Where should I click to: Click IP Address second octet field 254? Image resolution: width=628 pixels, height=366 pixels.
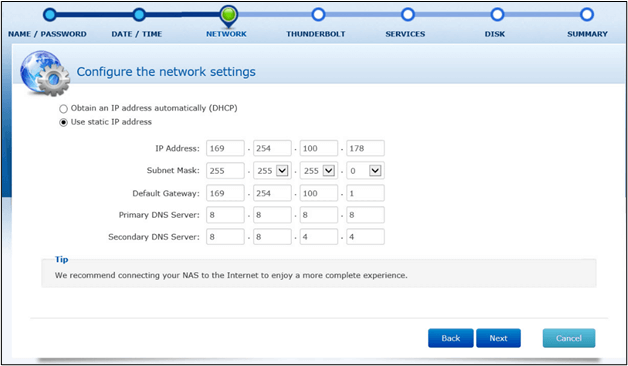click(272, 148)
